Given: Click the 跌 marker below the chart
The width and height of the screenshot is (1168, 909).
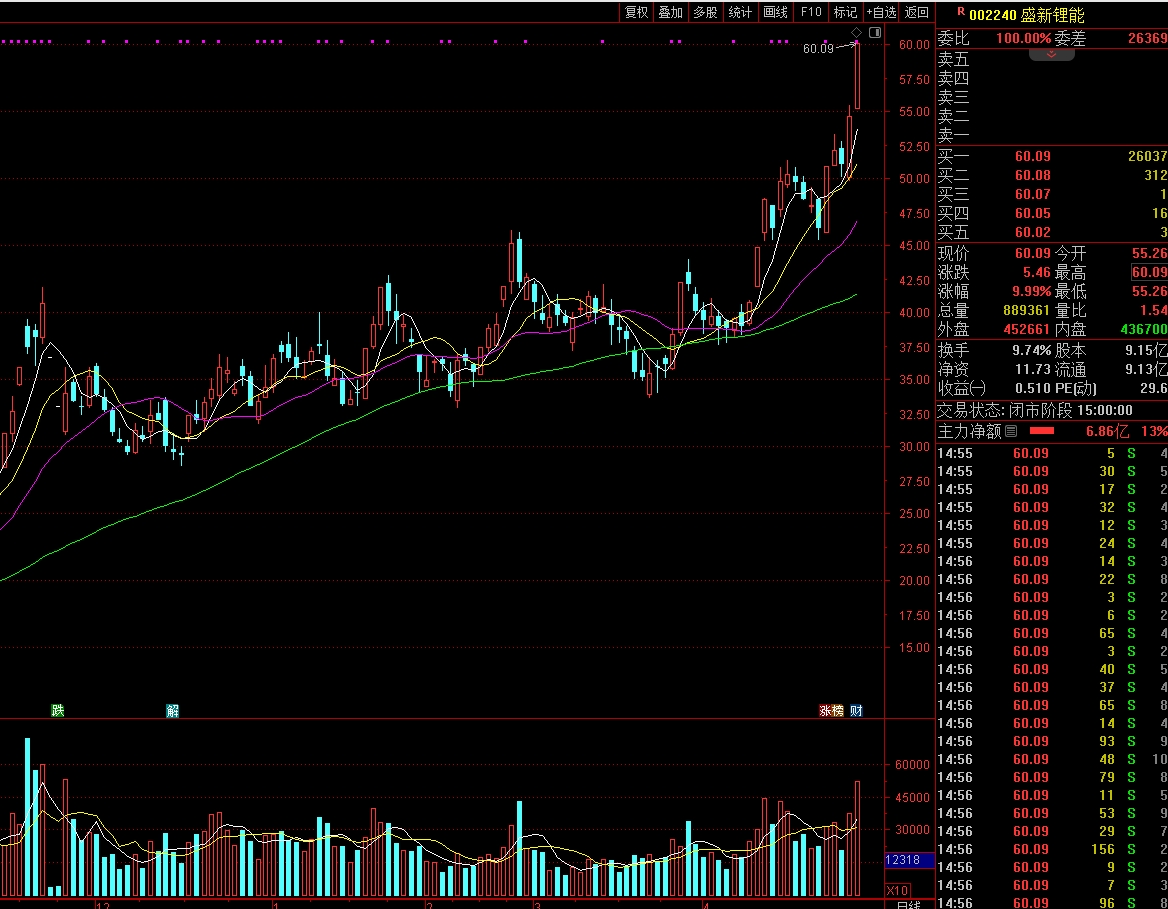Looking at the screenshot, I should coord(58,711).
